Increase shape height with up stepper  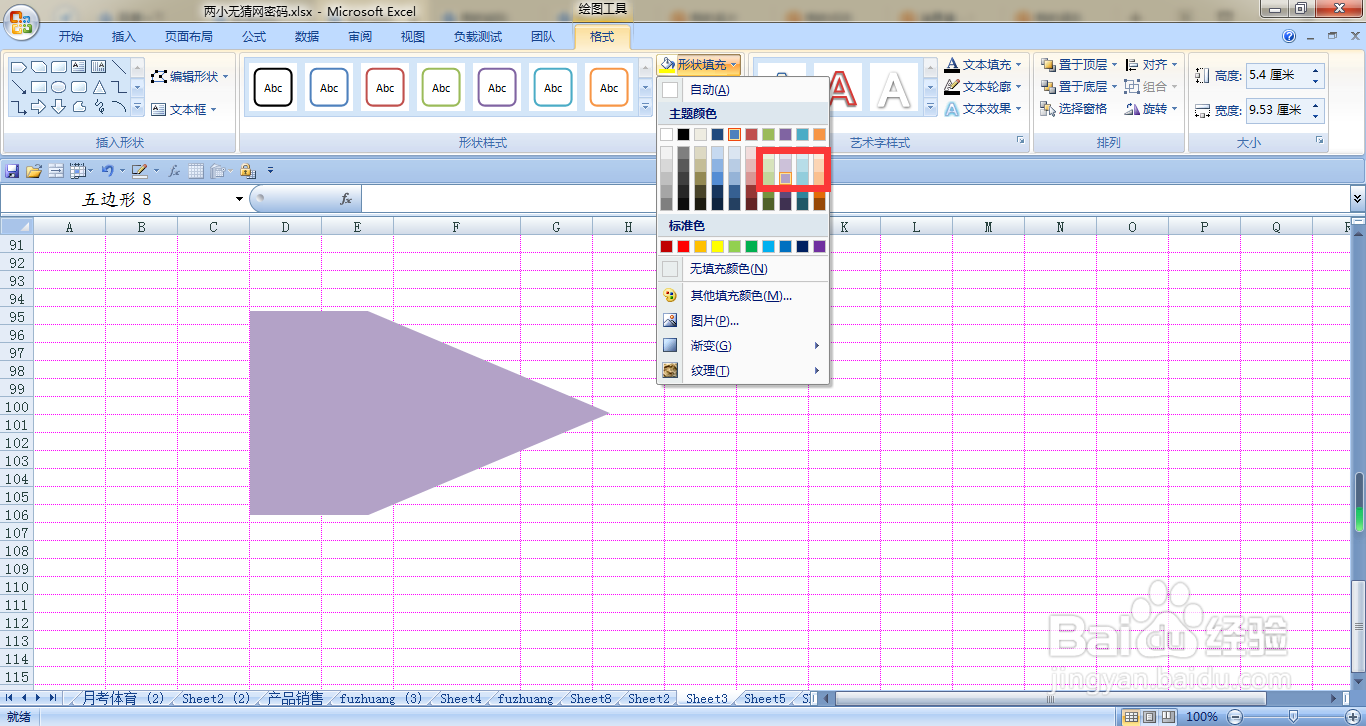1315,70
